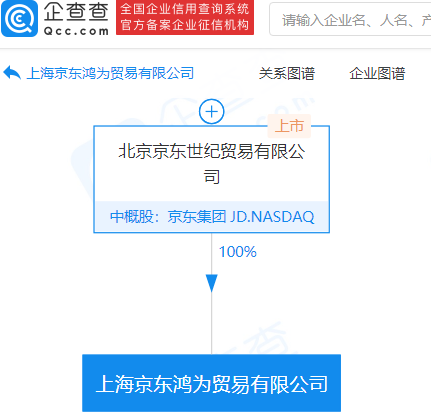Image resolution: width=431 pixels, height=412 pixels.
Task: Click the 企查查 Qcc.com wordmark
Action: pyautogui.click(x=76, y=19)
